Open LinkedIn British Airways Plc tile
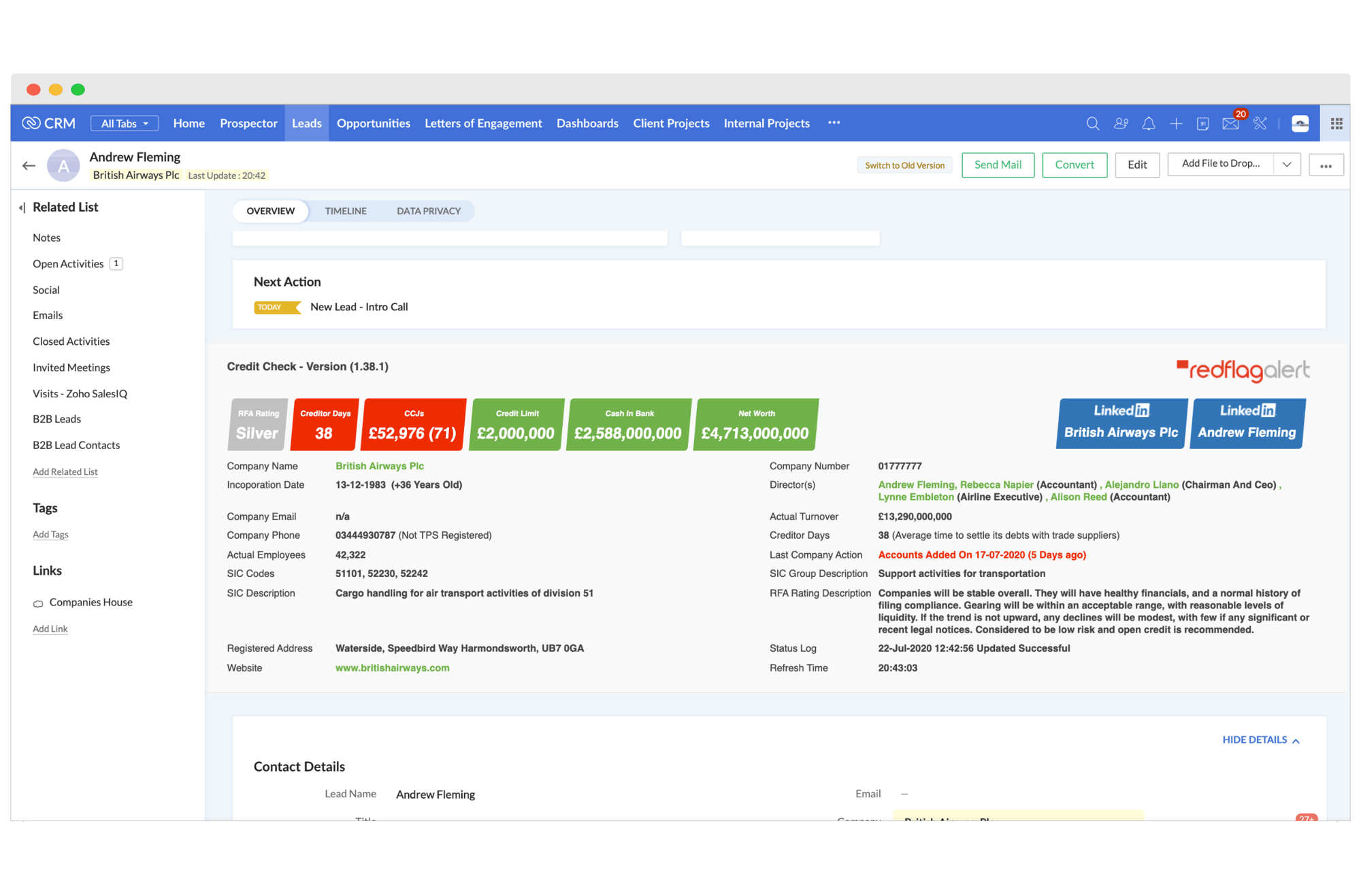This screenshot has height=896, width=1361. 1121,423
